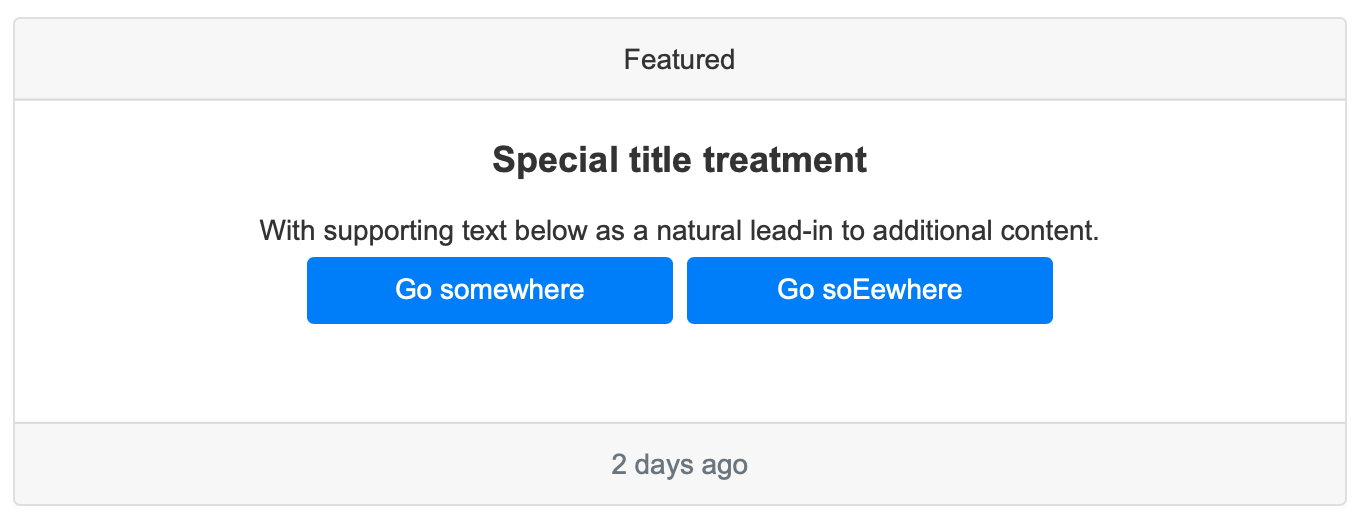This screenshot has height=520, width=1368.
Task: Click the blue Go soEewhere button
Action: coord(869,290)
